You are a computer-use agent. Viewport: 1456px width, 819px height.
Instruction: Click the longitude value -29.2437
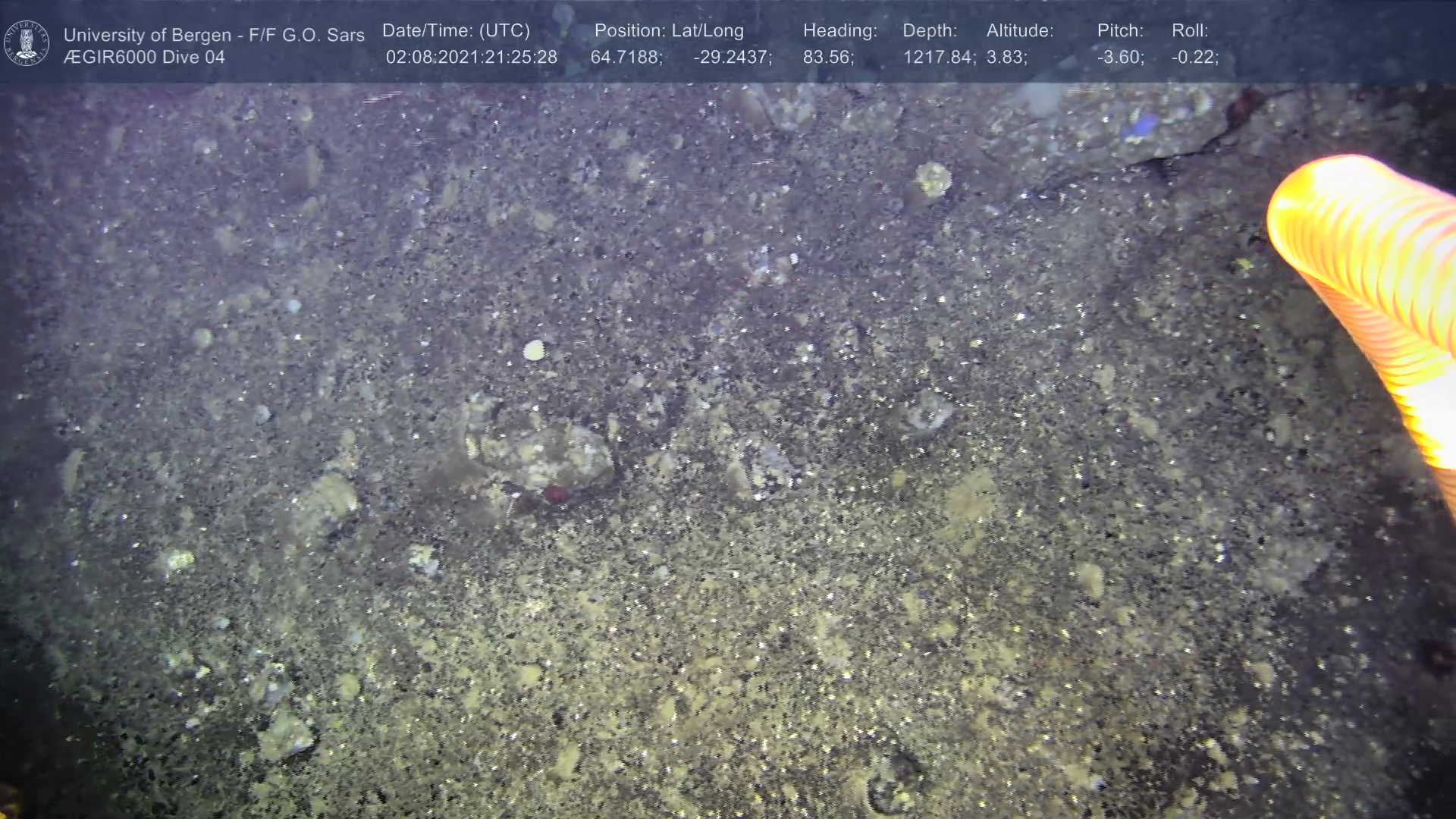(x=732, y=58)
